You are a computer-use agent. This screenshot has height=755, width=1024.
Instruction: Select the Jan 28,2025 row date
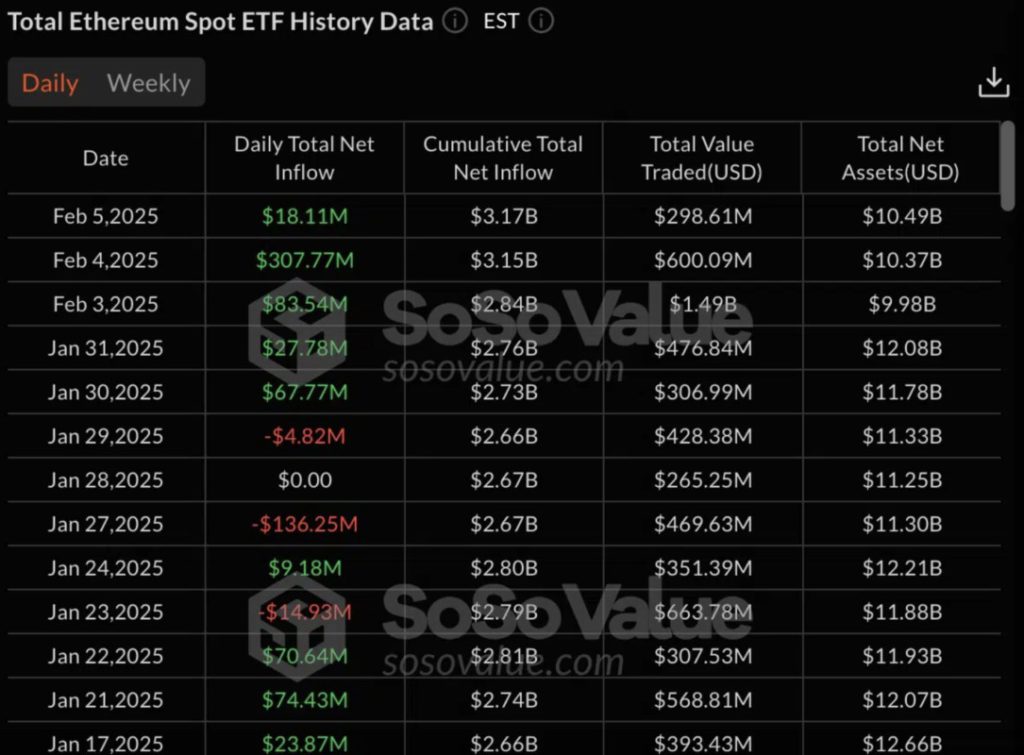(x=106, y=480)
